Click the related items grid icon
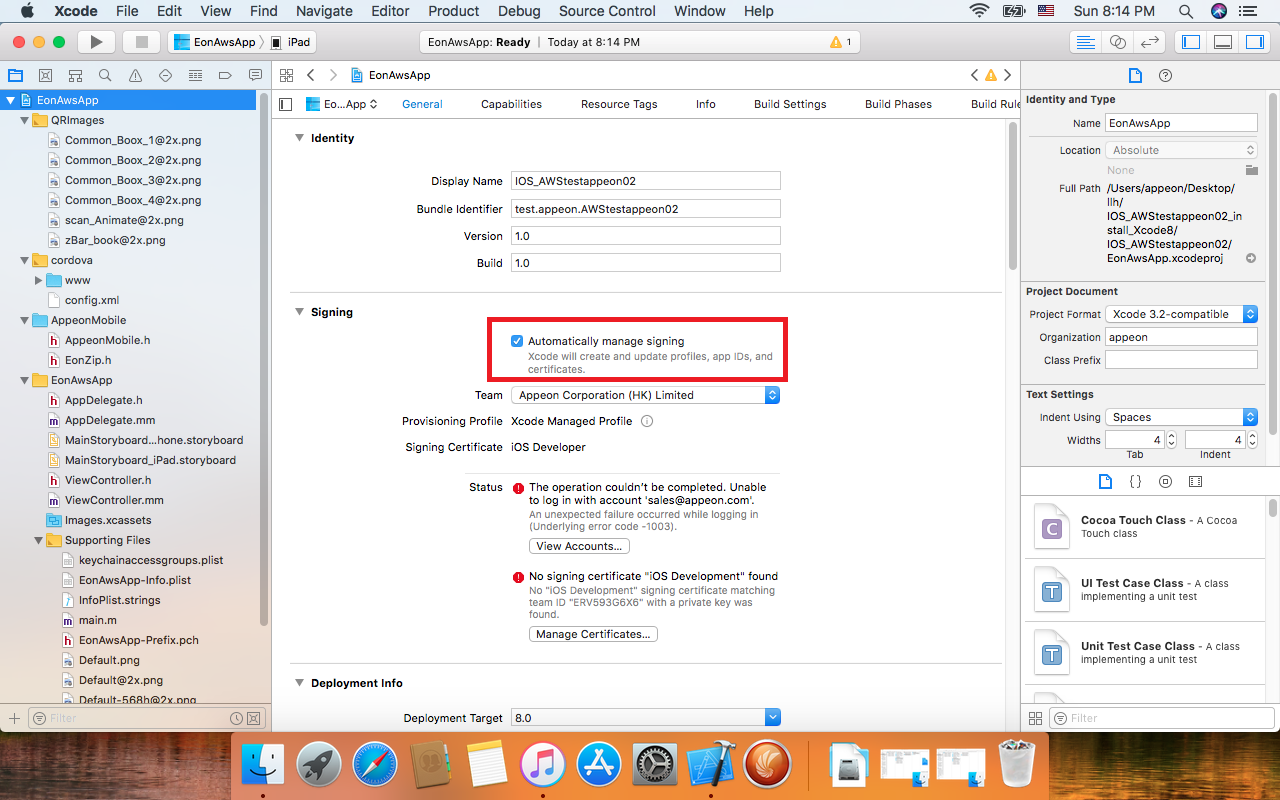Viewport: 1280px width, 800px height. [x=286, y=75]
